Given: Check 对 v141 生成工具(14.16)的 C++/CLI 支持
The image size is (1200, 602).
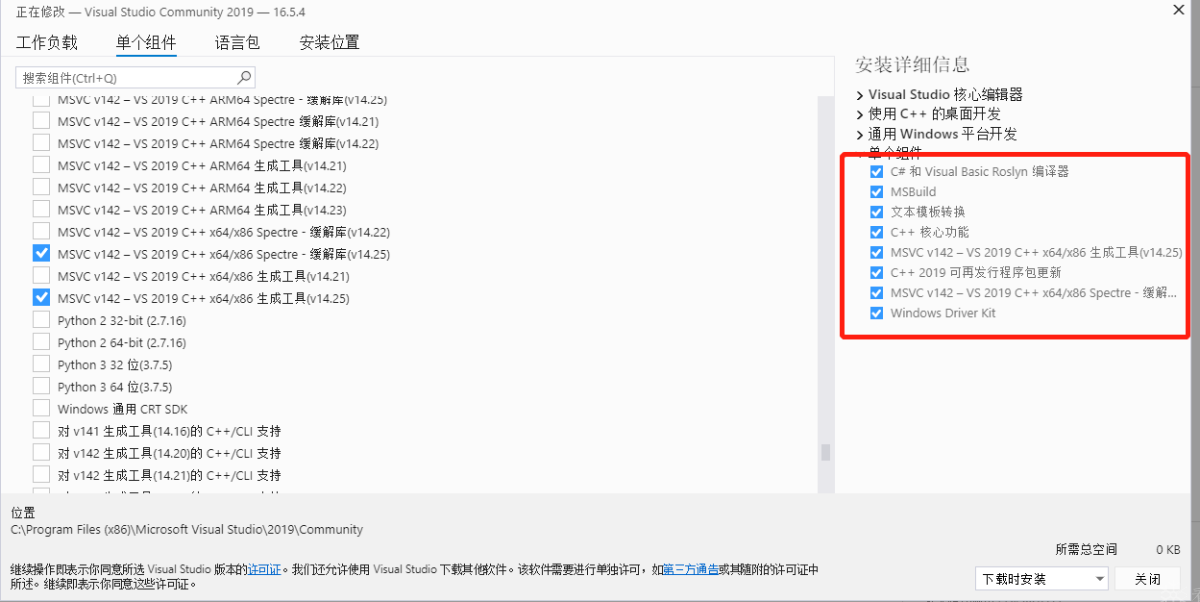Looking at the screenshot, I should click(41, 430).
